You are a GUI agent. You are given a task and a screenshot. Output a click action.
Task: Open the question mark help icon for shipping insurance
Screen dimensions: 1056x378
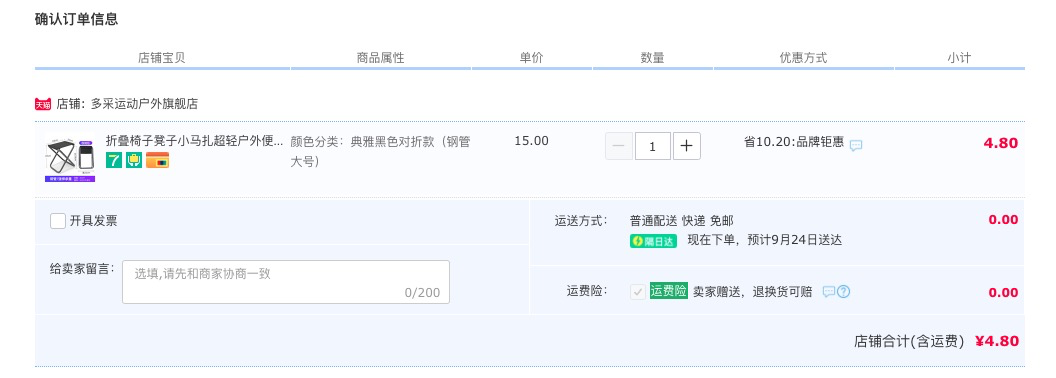(843, 292)
